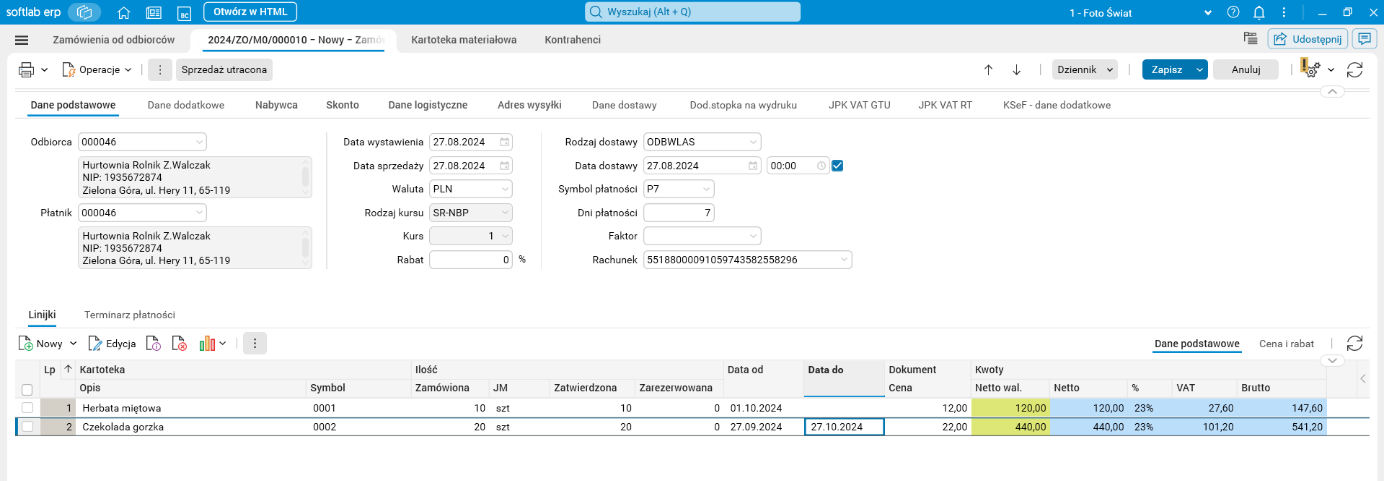Viewport: 1384px width, 481px height.
Task: Open the help question mark icon
Action: (x=1233, y=12)
